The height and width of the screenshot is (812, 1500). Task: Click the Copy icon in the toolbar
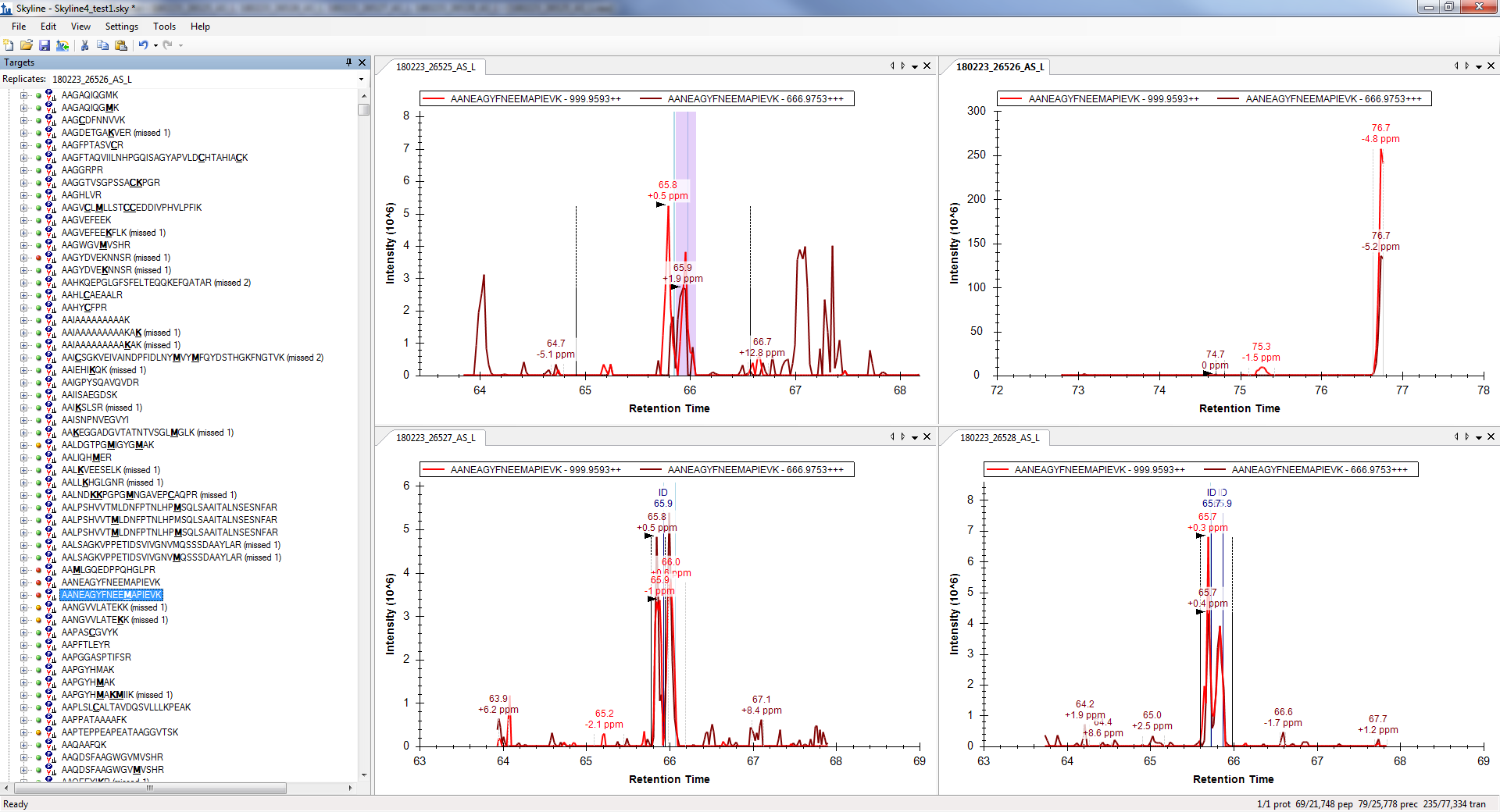(102, 45)
